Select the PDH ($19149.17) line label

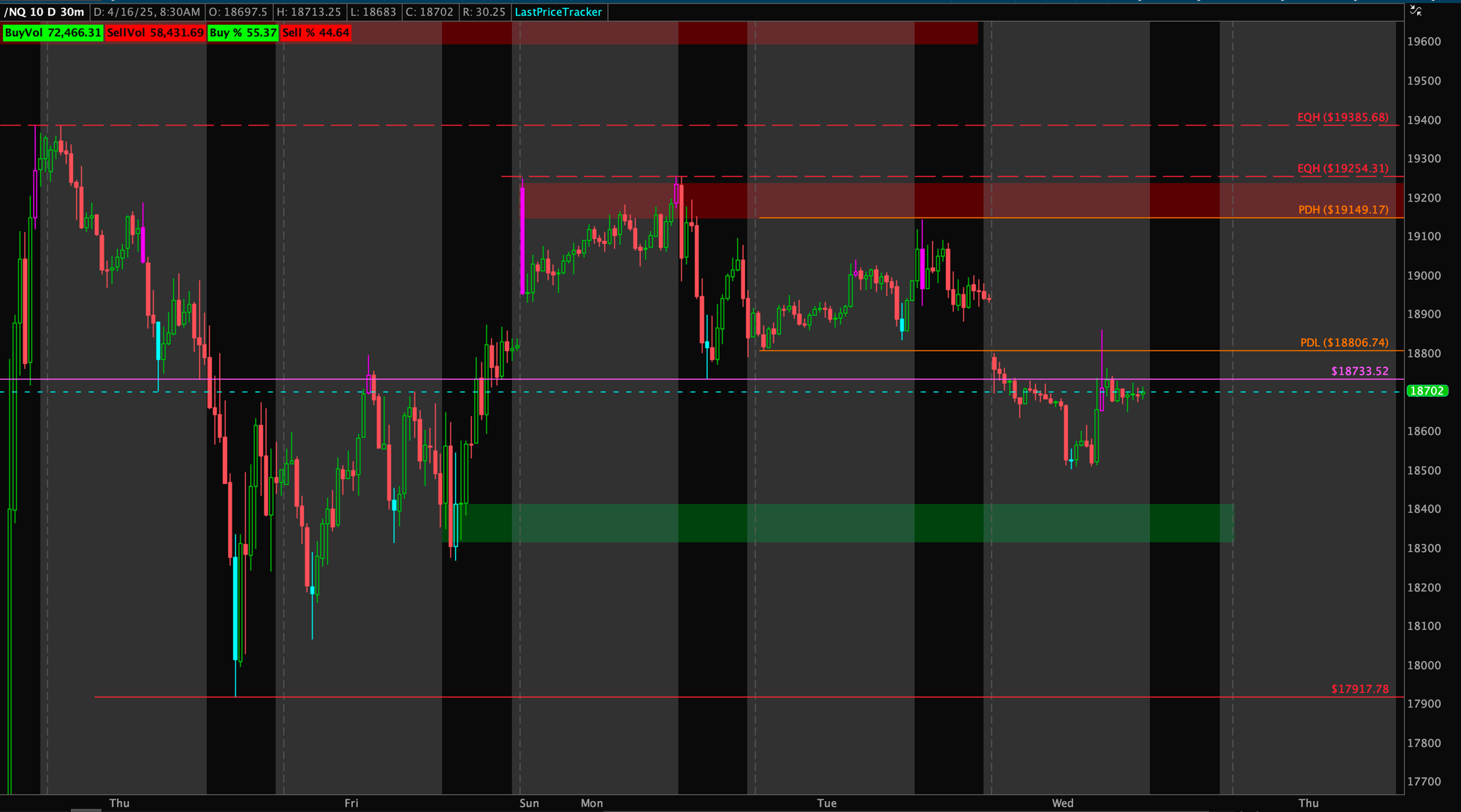[x=1343, y=210]
